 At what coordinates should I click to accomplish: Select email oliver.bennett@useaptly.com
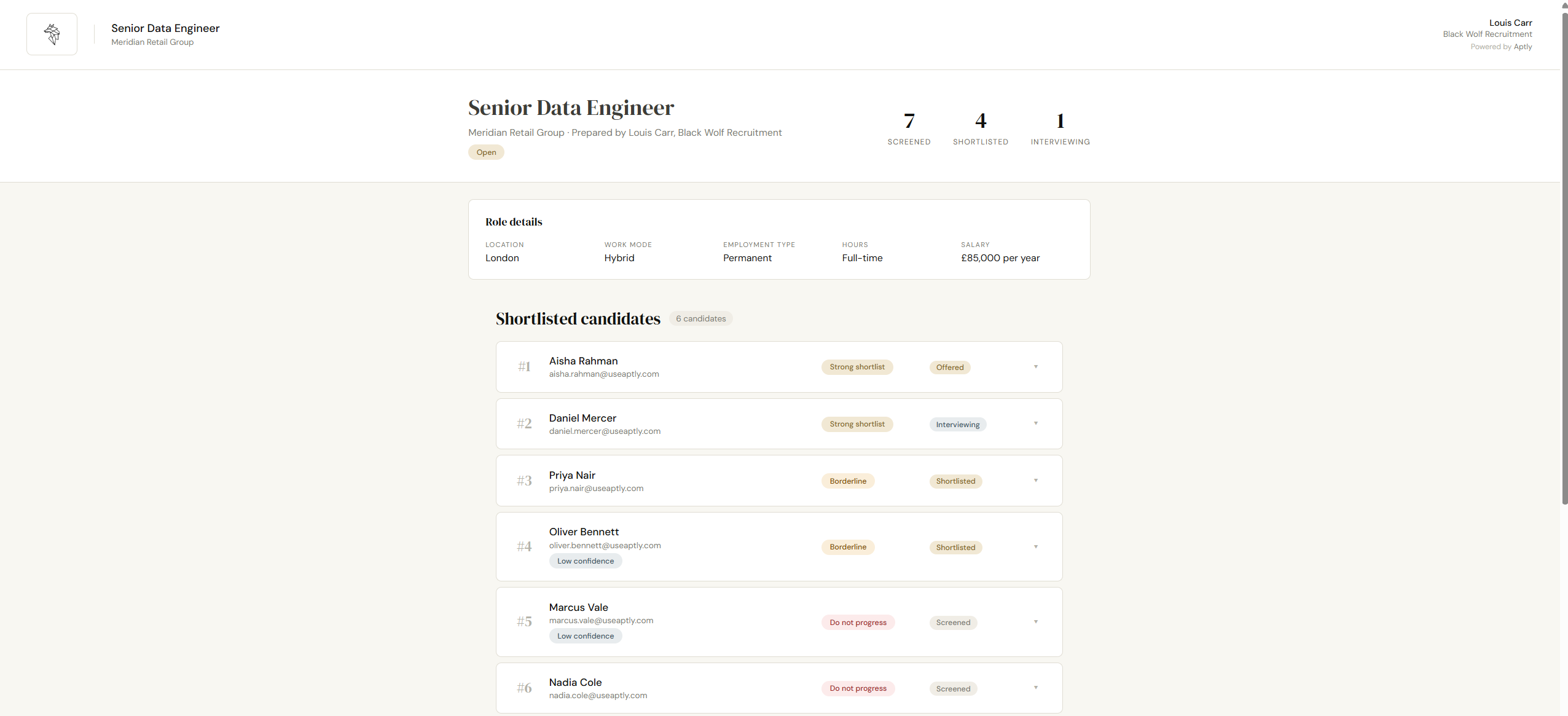pyautogui.click(x=605, y=546)
